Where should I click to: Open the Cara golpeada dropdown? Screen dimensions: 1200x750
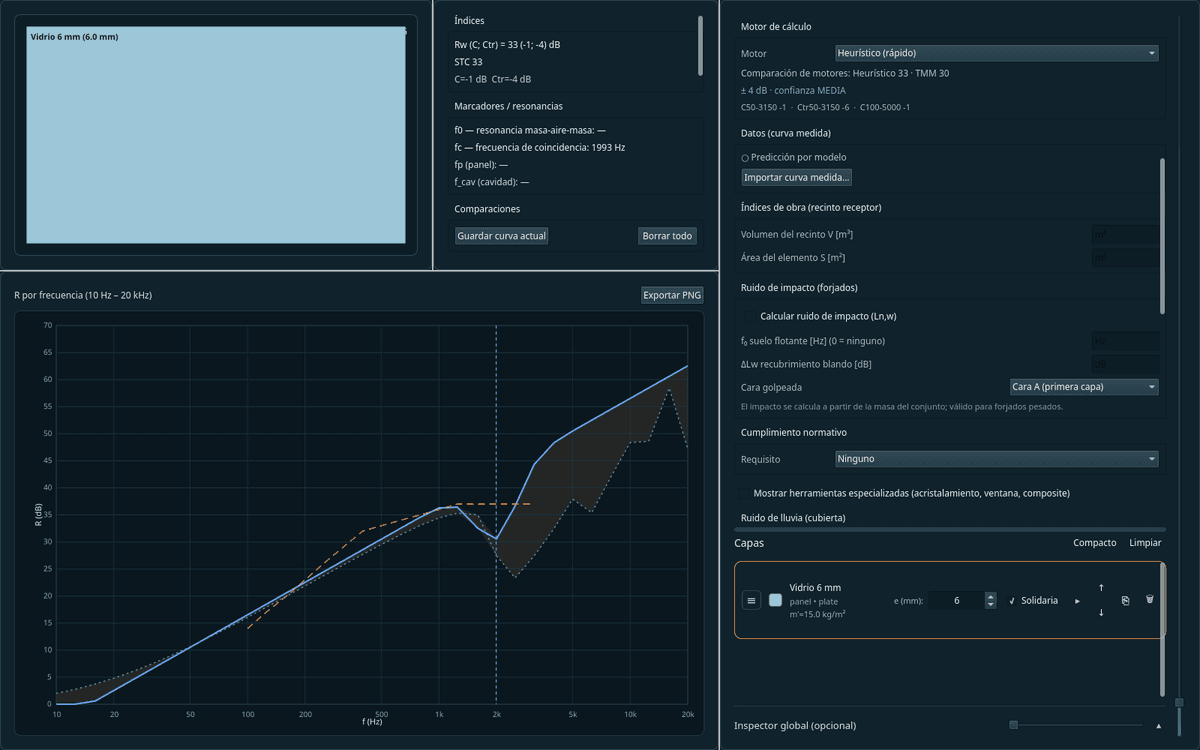click(x=1084, y=386)
